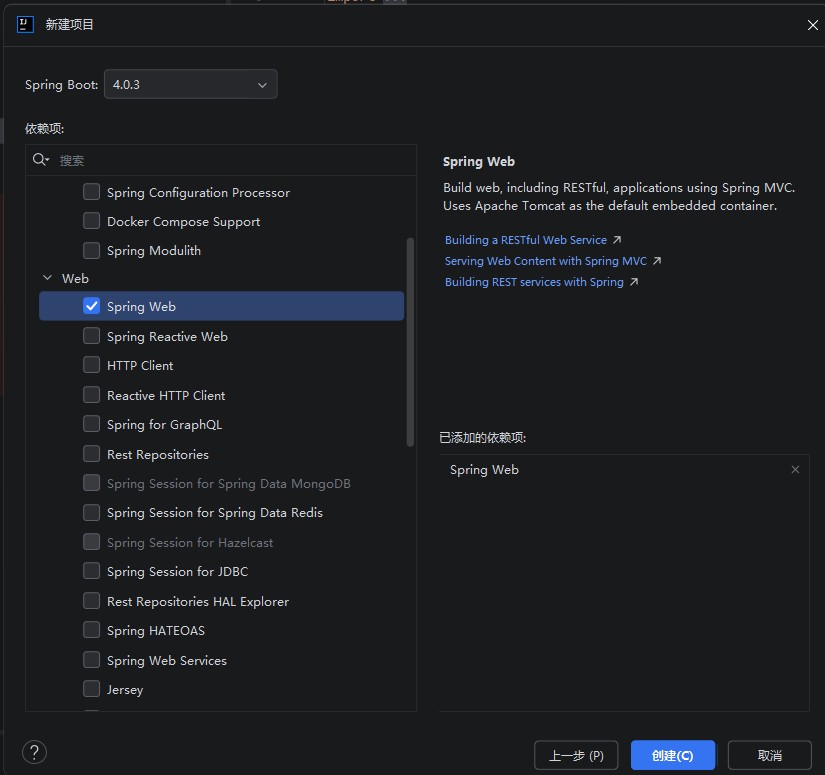Check Rest Repositories HAL Explorer
The width and height of the screenshot is (825, 775).
(x=92, y=600)
